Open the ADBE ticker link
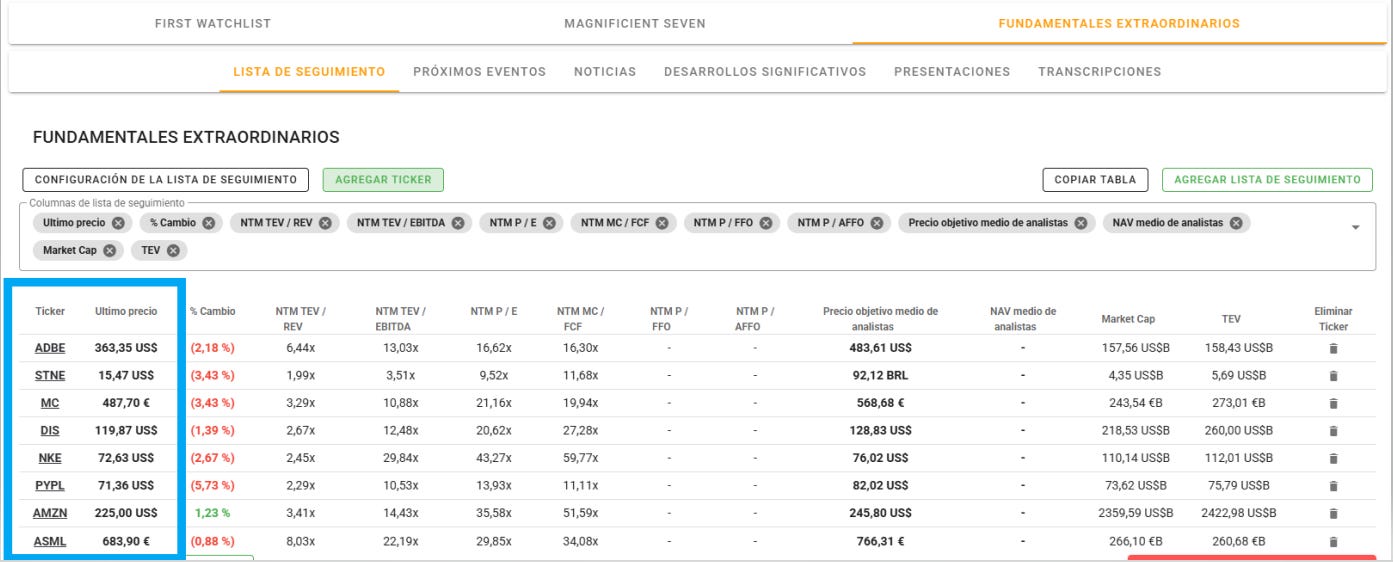 click(x=50, y=348)
